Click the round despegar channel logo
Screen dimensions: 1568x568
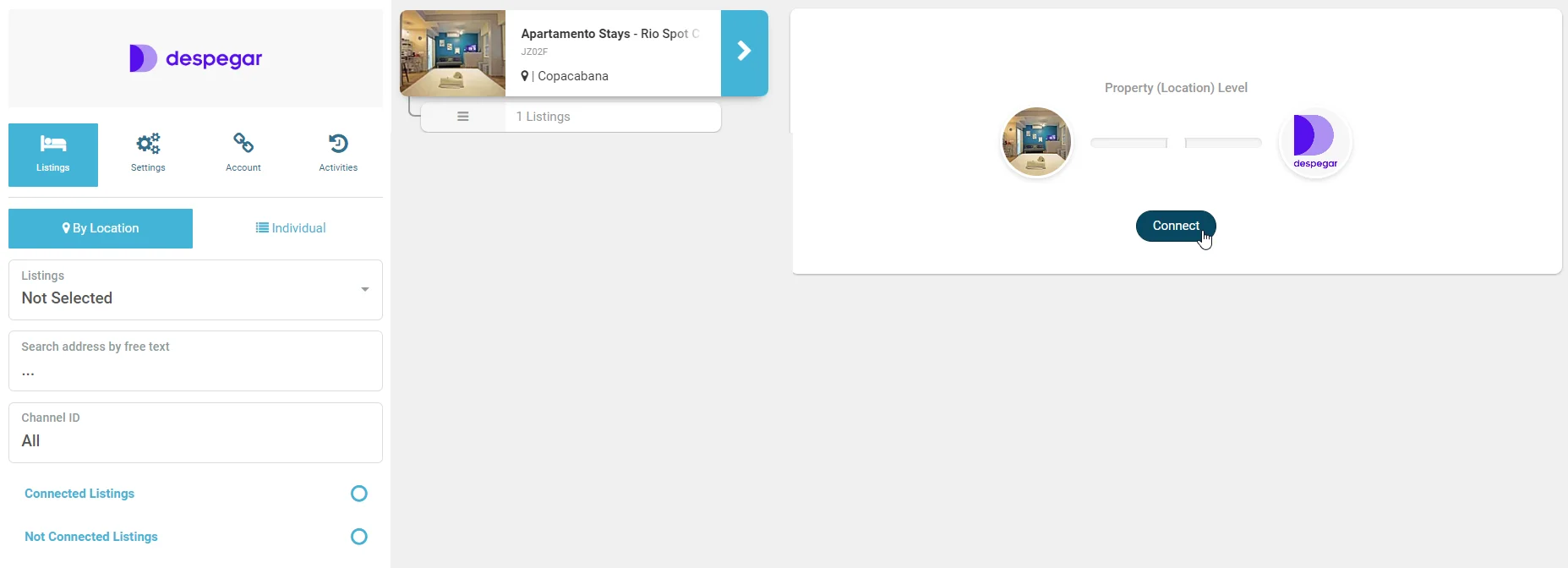(x=1315, y=142)
